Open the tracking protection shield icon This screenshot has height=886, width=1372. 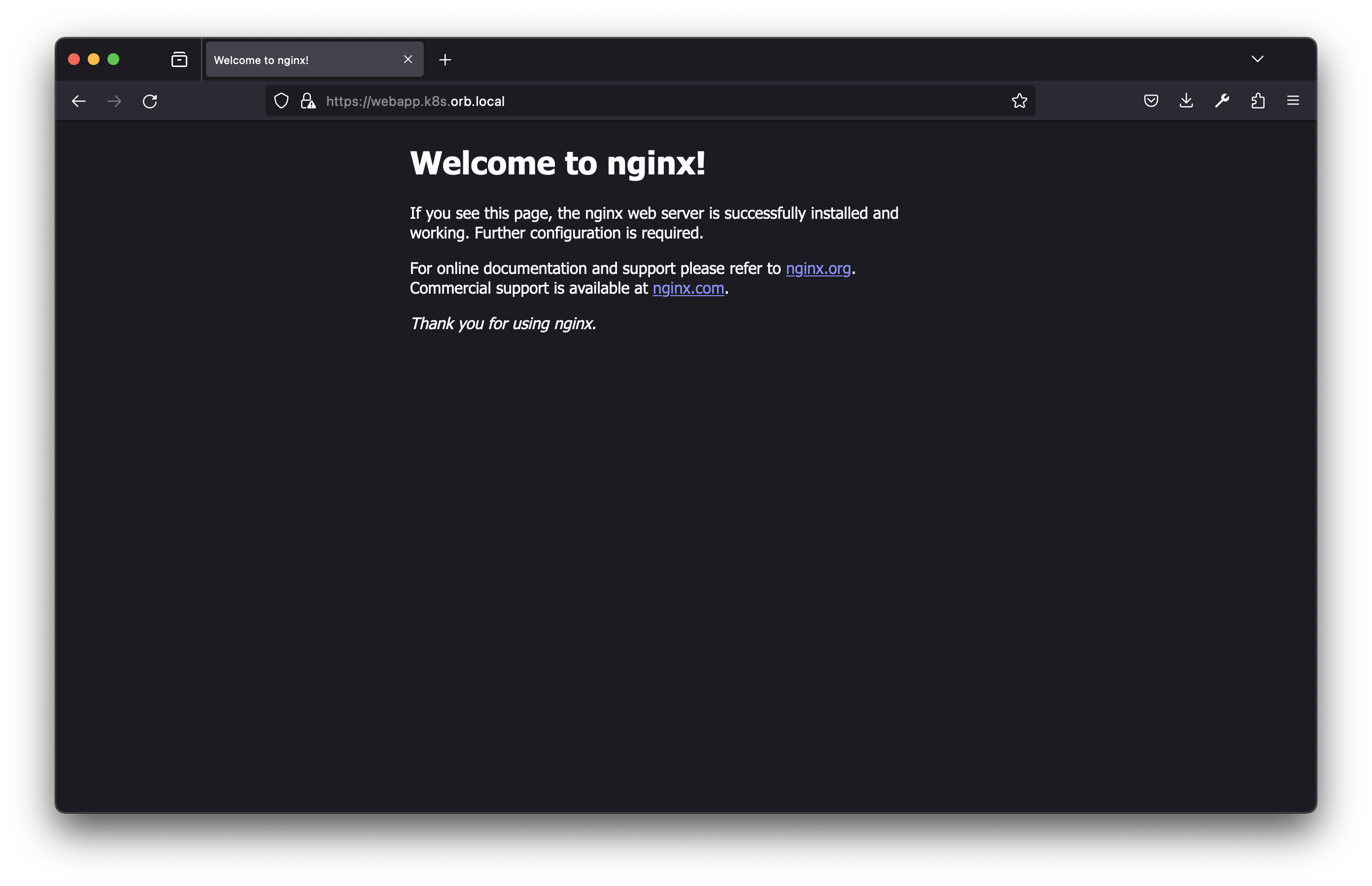coord(281,101)
